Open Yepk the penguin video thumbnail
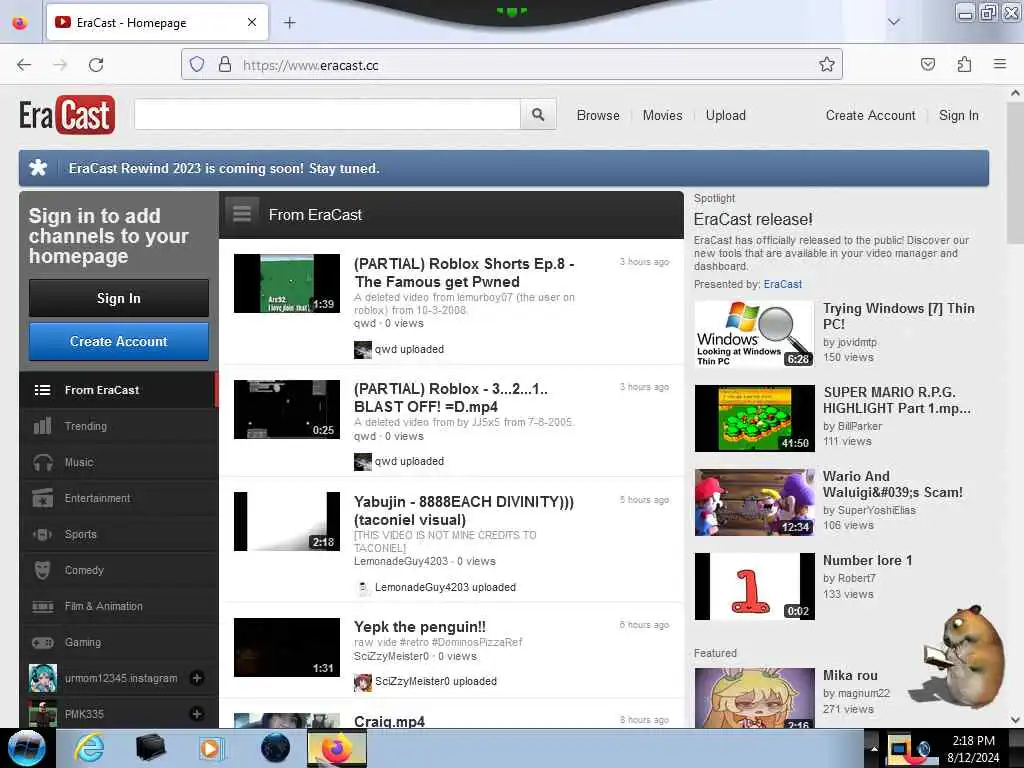The height and width of the screenshot is (768, 1024). (x=287, y=647)
